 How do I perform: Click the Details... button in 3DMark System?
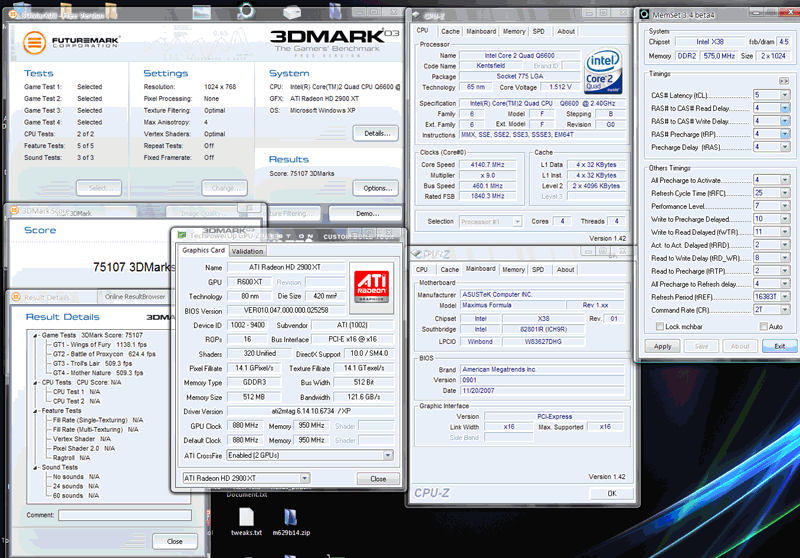(377, 133)
